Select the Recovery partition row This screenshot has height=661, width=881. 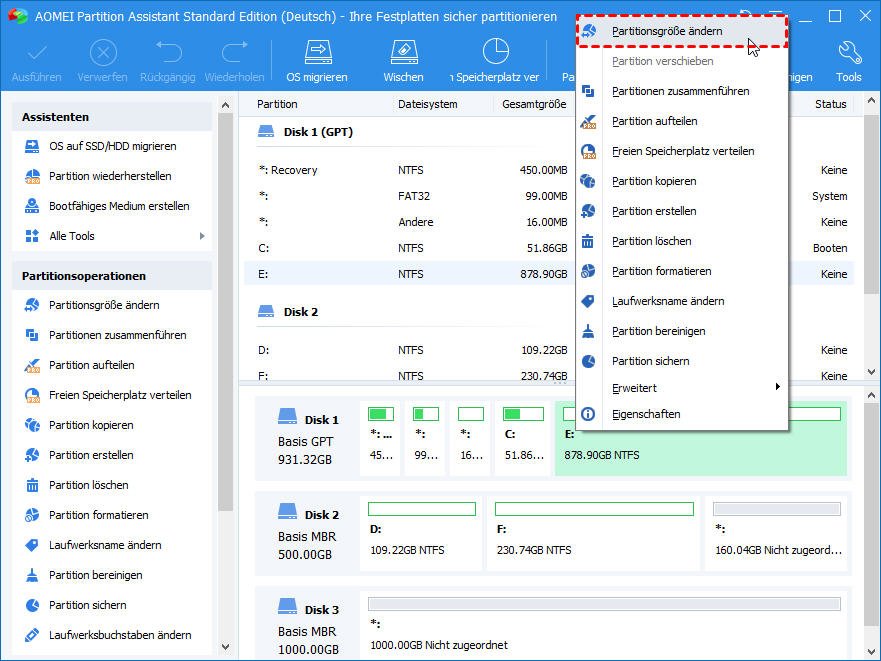click(550, 170)
